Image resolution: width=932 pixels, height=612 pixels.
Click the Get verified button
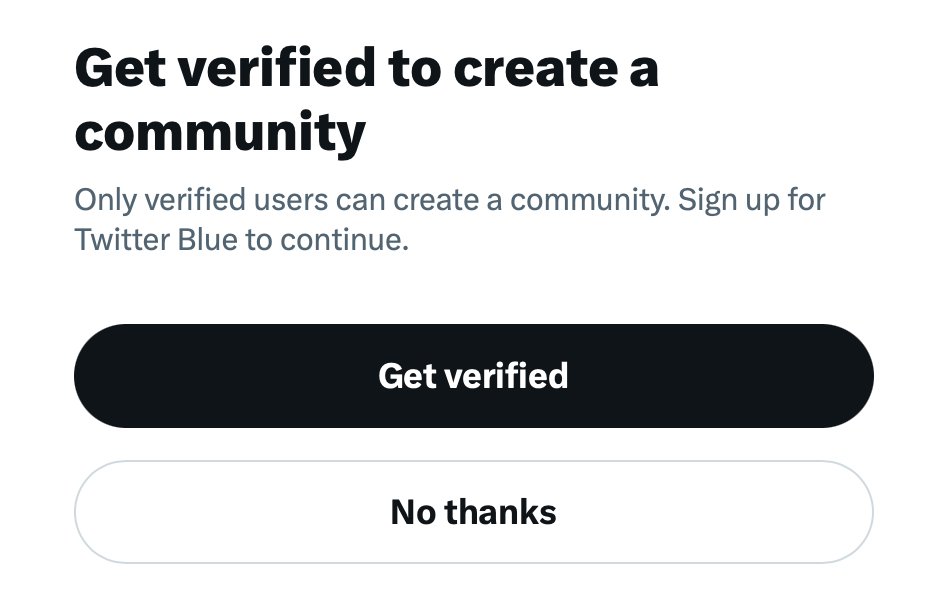pos(473,376)
